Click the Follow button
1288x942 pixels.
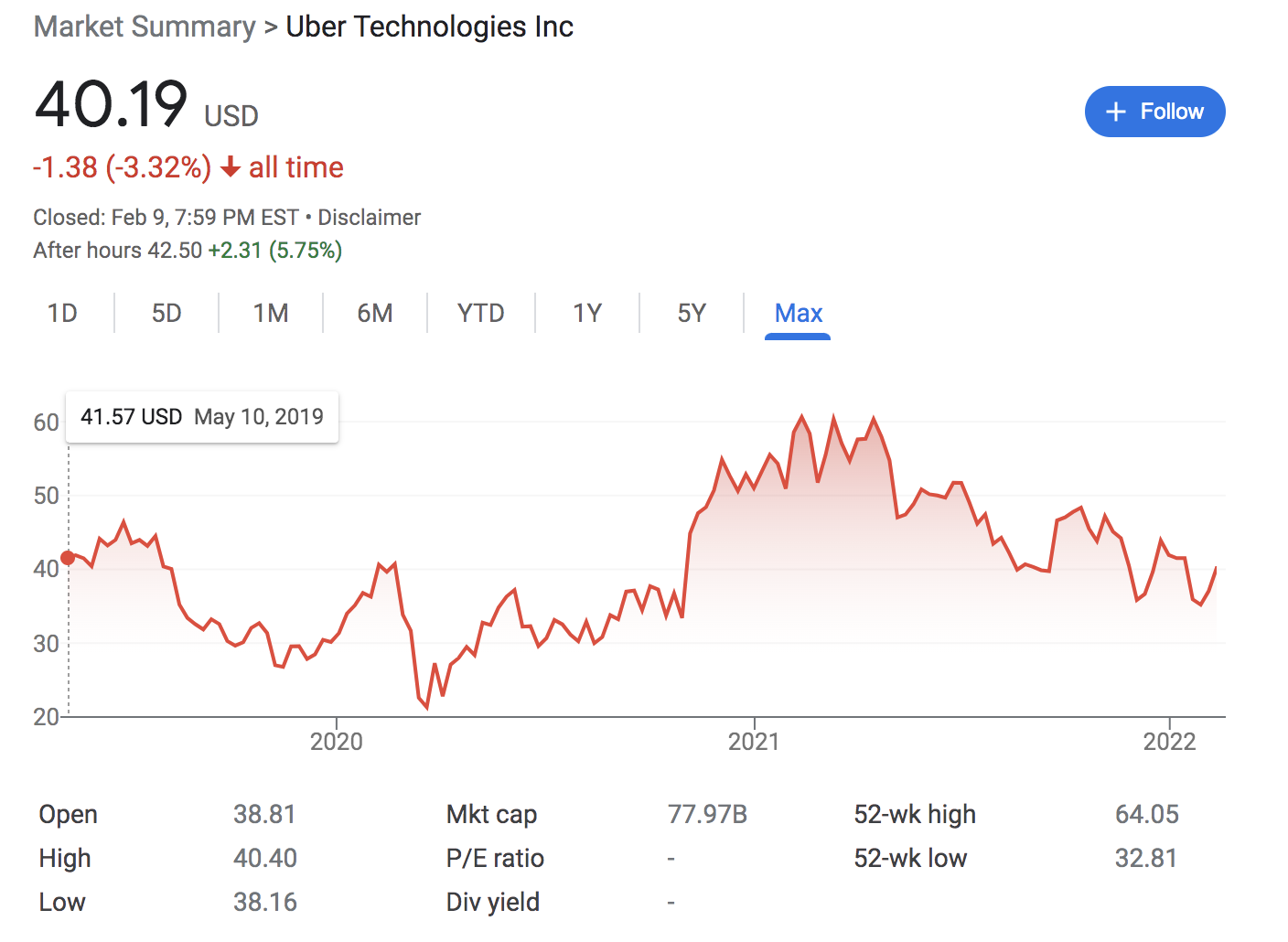click(x=1154, y=112)
